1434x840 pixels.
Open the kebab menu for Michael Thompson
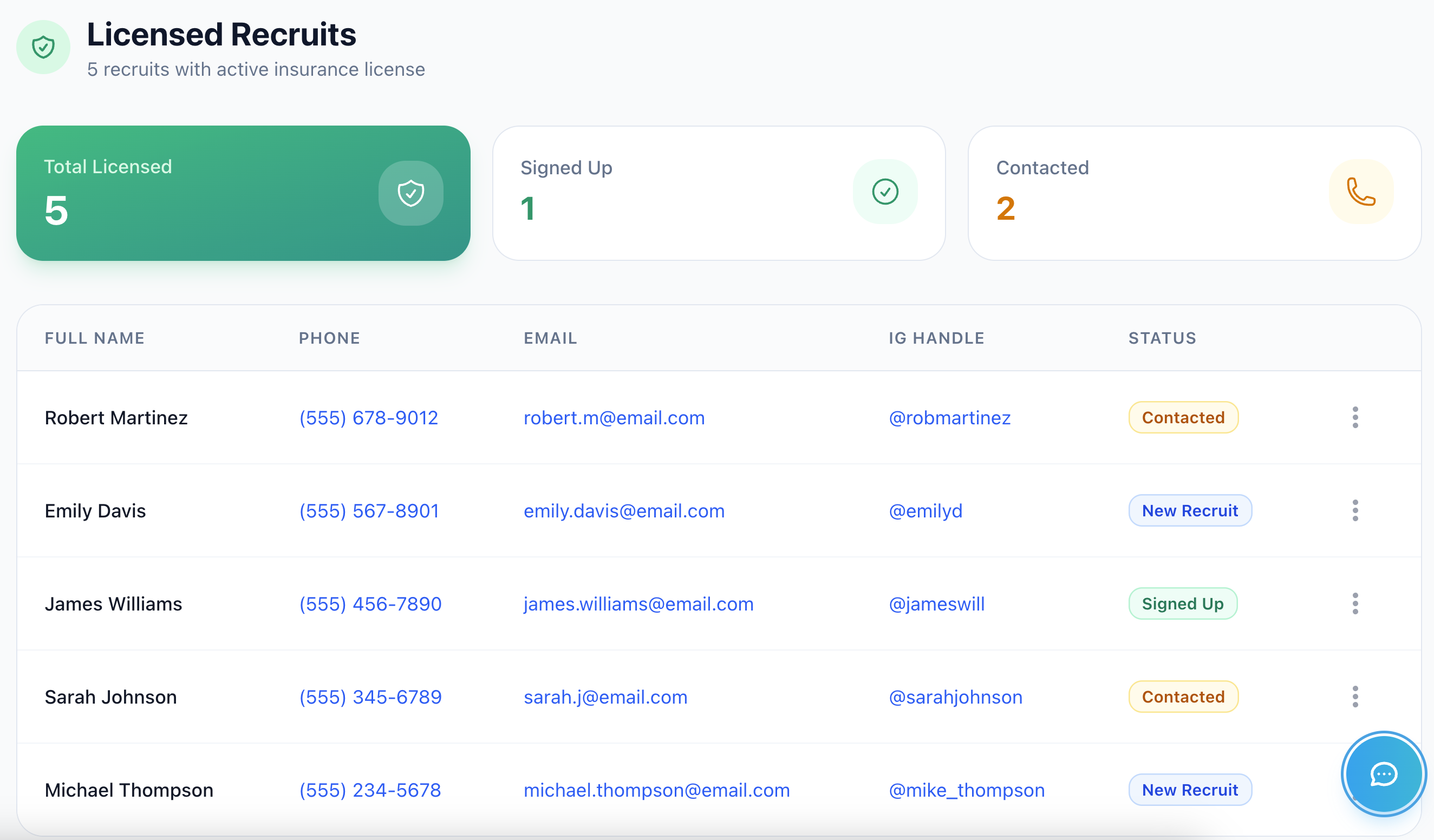(1355, 790)
